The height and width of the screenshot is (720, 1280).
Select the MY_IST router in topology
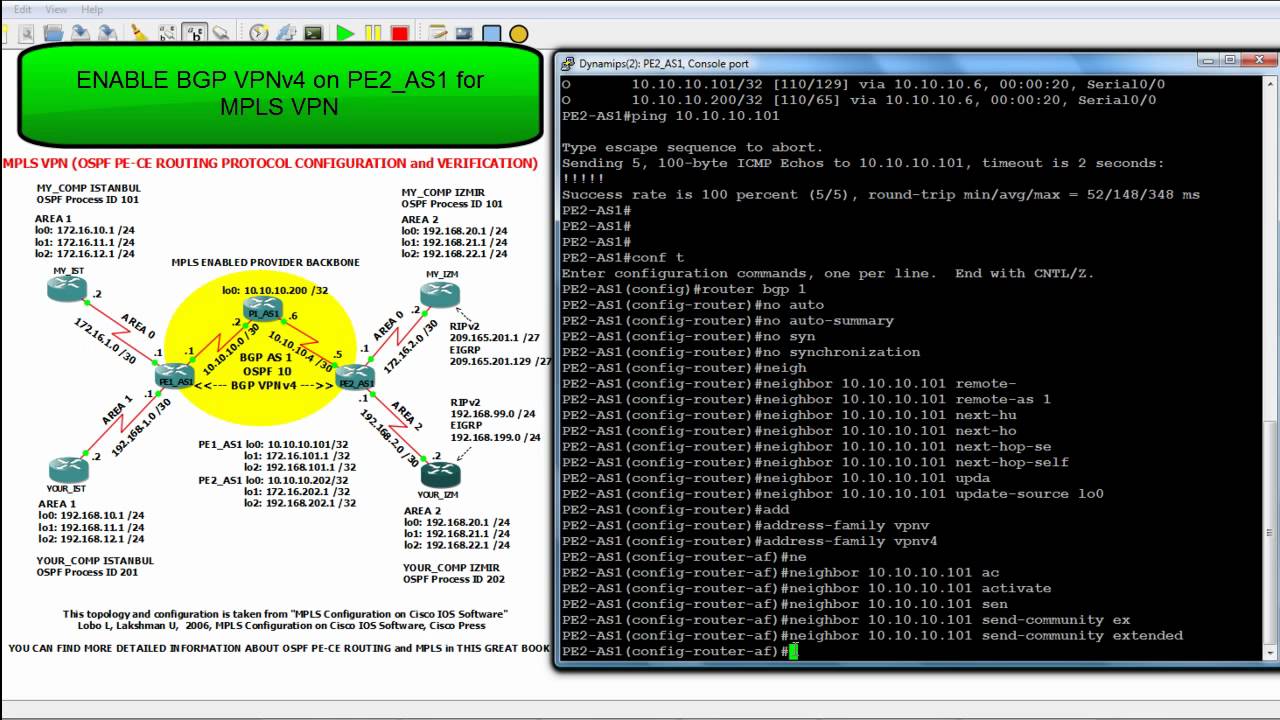pos(67,288)
